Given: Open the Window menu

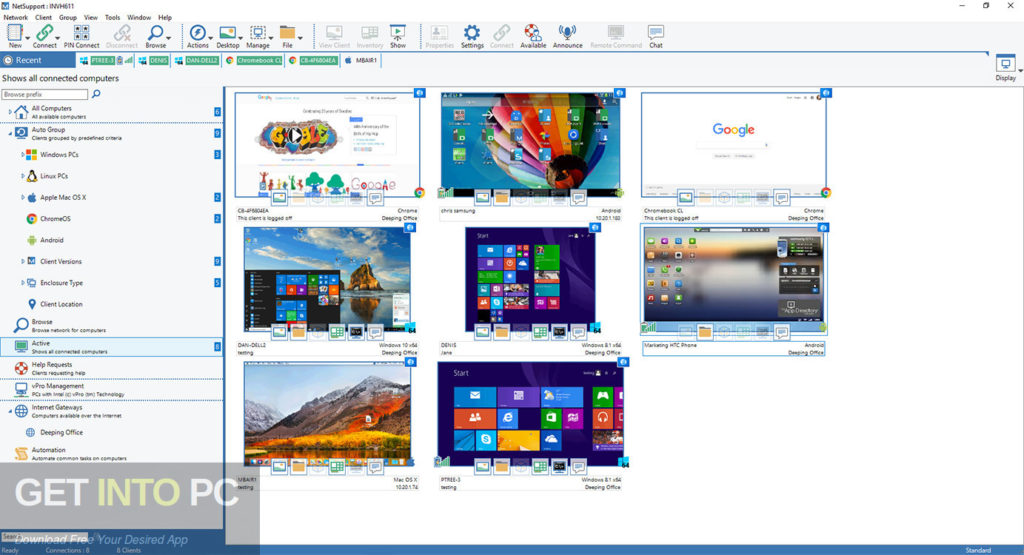Looking at the screenshot, I should (138, 18).
